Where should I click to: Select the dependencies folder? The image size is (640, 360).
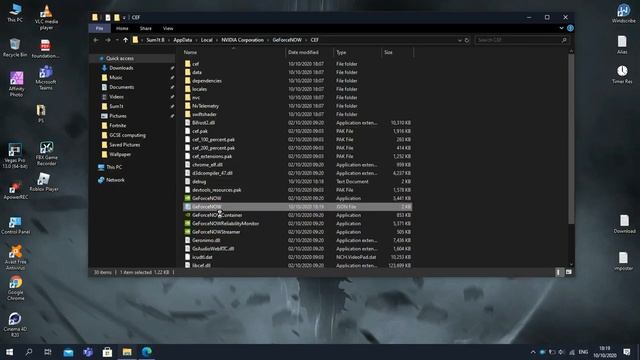coord(207,81)
